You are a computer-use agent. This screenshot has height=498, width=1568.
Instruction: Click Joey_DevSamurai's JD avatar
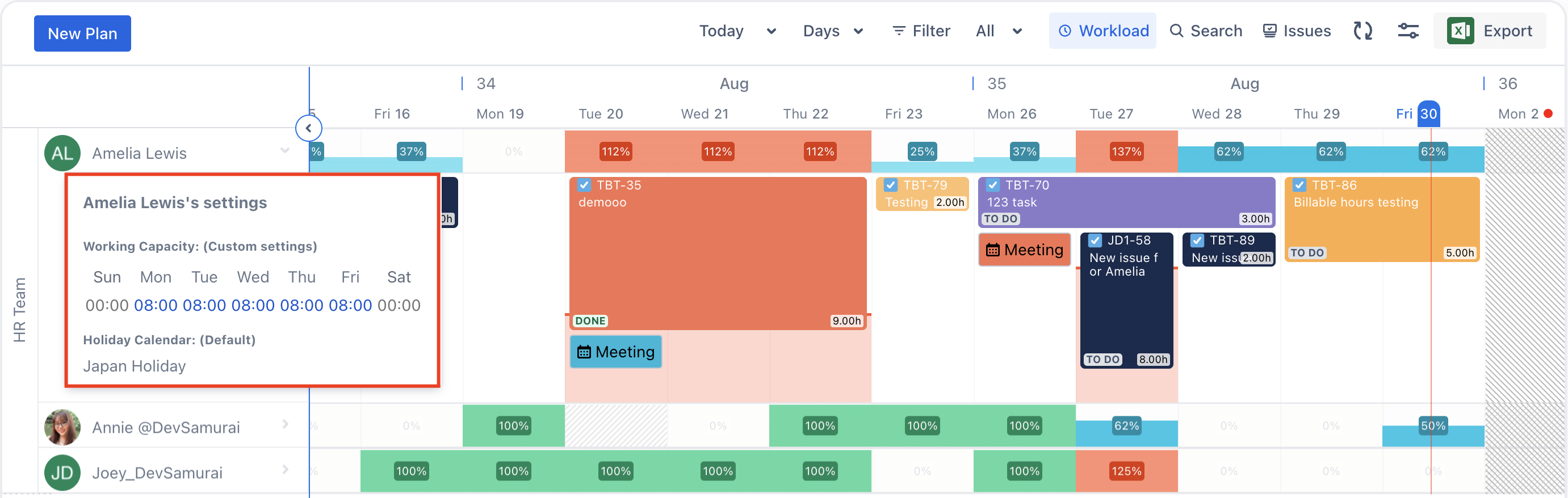[x=62, y=472]
